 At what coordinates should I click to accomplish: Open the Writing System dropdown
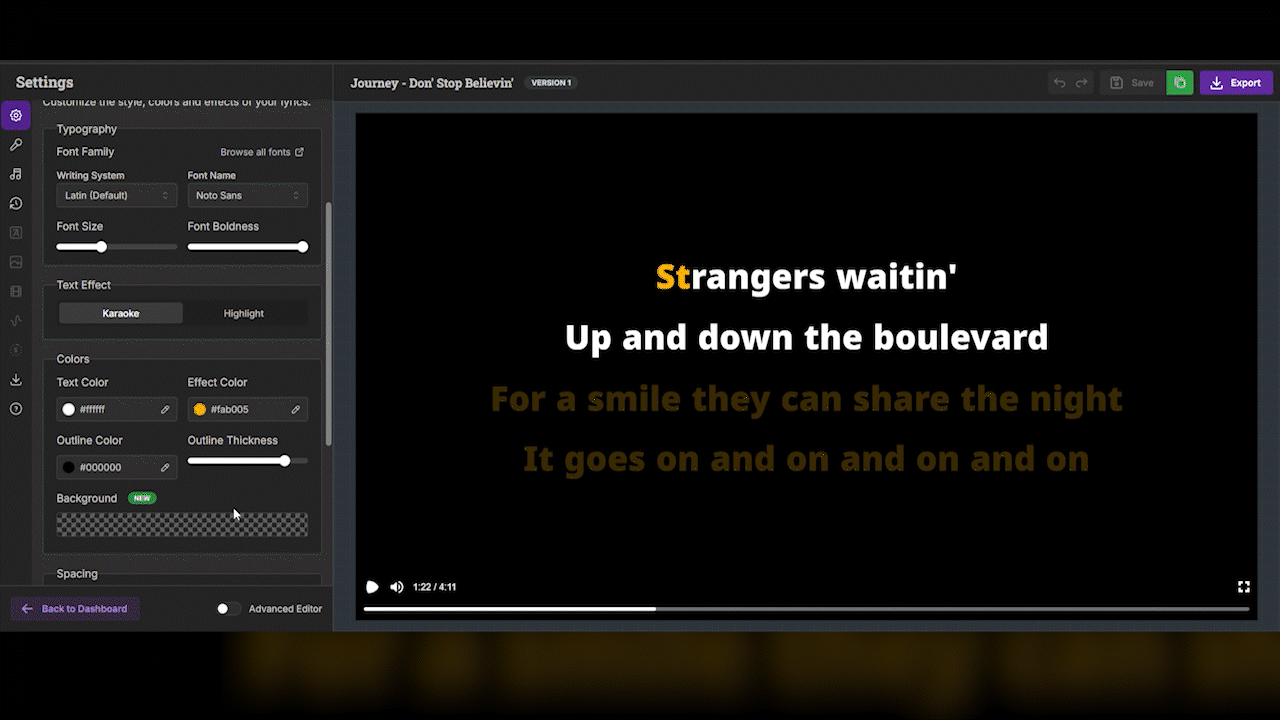pyautogui.click(x=117, y=196)
